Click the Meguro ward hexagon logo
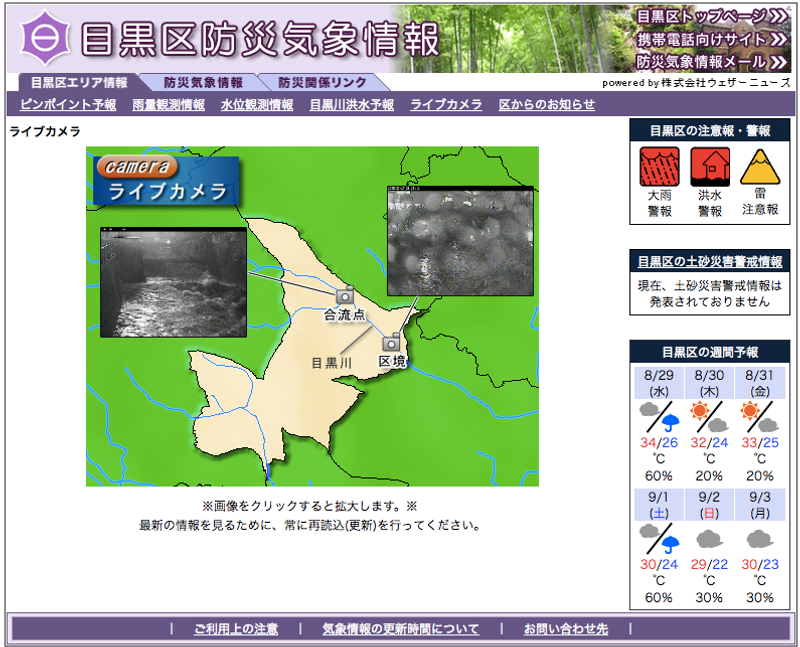 coord(42,38)
